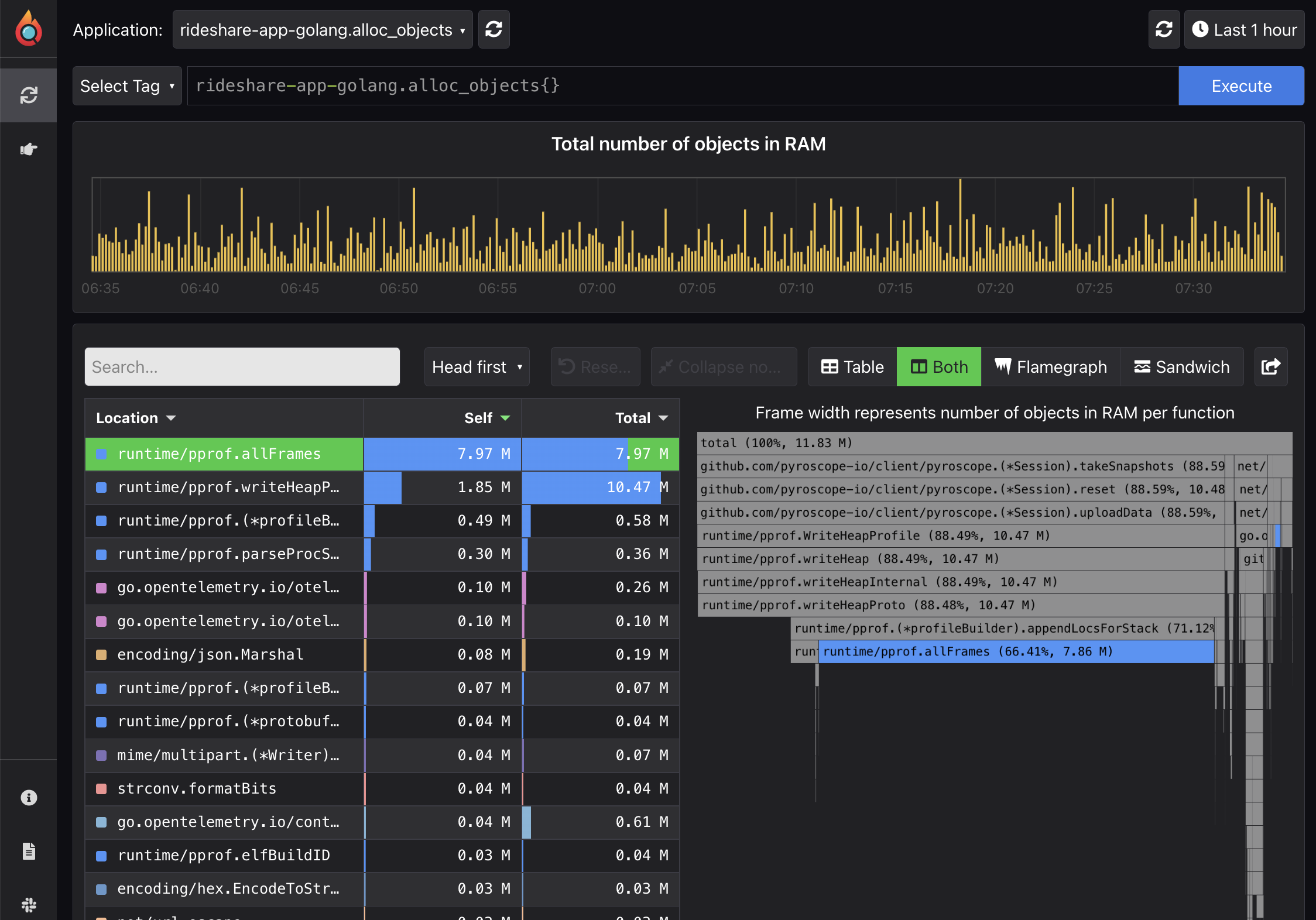Viewport: 1316px width, 920px height.
Task: Open the Select Tag dropdown
Action: point(126,85)
